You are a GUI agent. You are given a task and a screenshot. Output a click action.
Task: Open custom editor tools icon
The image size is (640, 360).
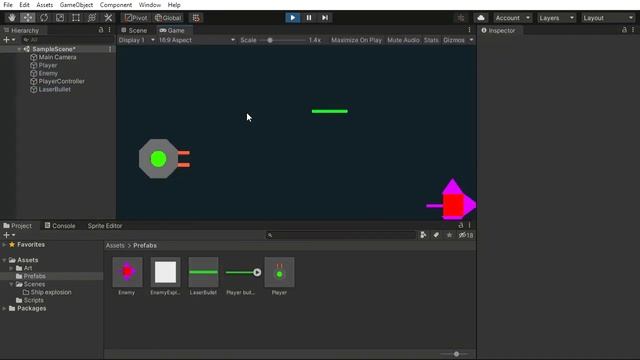click(108, 18)
